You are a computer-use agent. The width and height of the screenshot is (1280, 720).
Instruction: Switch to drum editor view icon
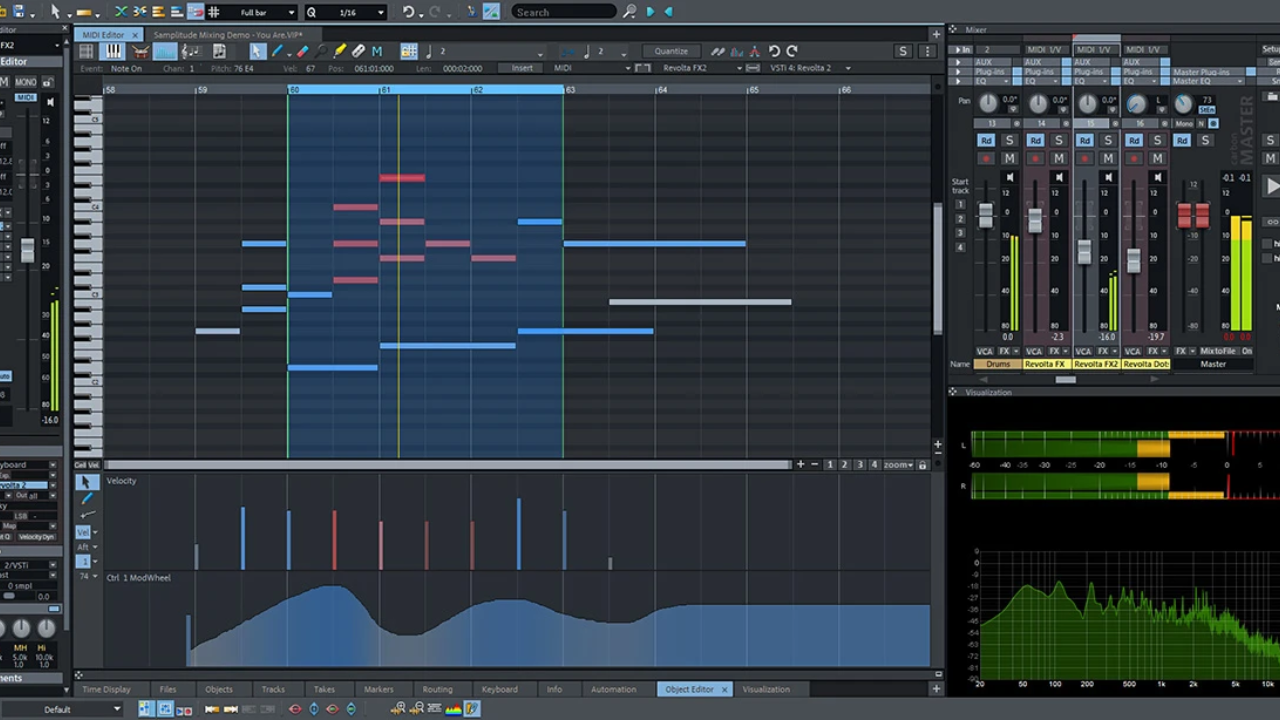140,52
